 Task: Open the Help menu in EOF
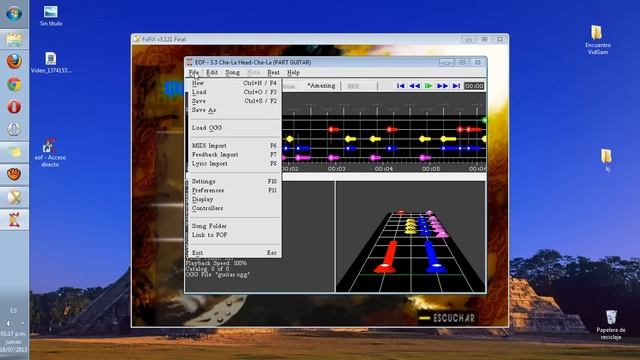pyautogui.click(x=293, y=73)
